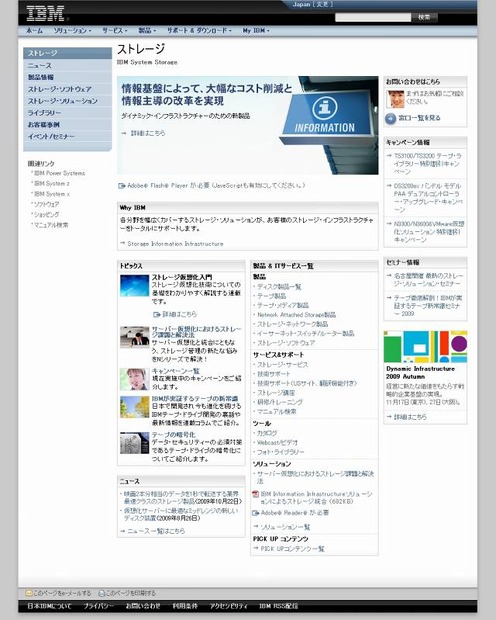Screen dimensions: 496x620
Task: Click the email this page envelope icon
Action: pos(28,593)
